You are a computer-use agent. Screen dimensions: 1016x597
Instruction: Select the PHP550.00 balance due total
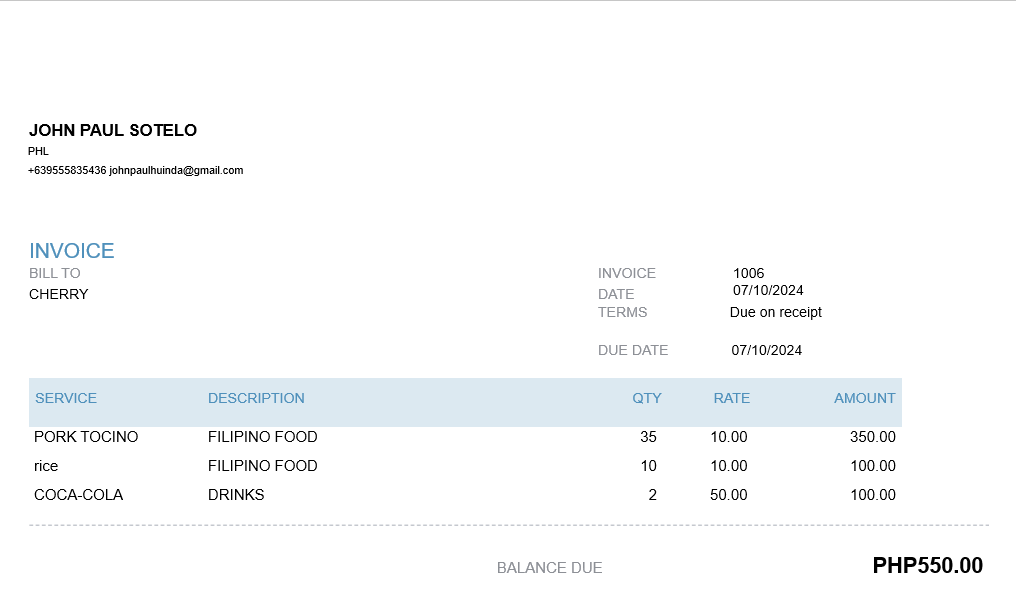pyautogui.click(x=927, y=566)
